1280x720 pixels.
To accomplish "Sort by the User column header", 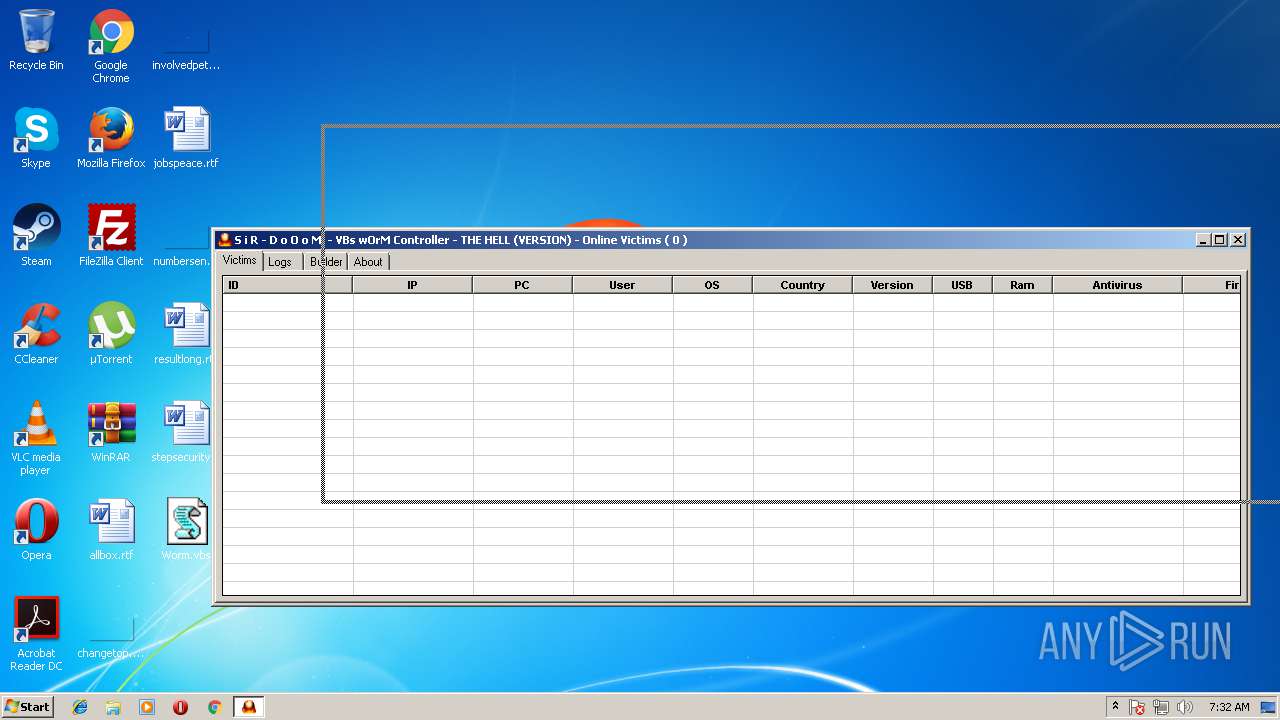I will pyautogui.click(x=622, y=285).
